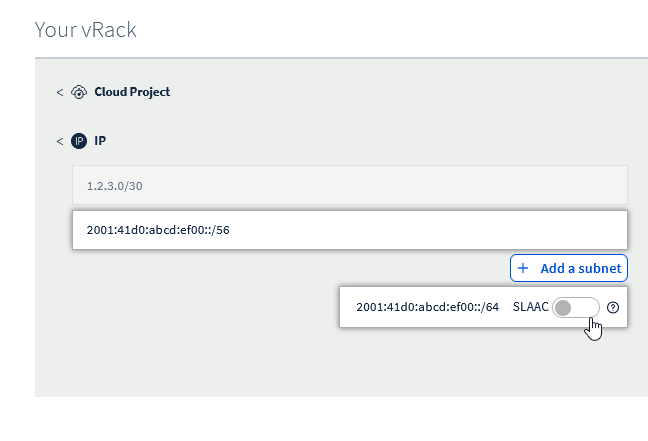Select the IP section label
The height and width of the screenshot is (441, 648).
tap(100, 141)
